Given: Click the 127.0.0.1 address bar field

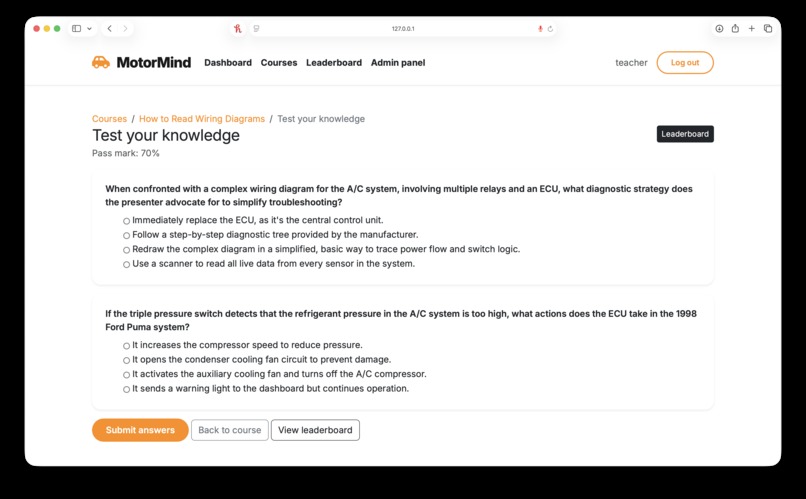Looking at the screenshot, I should click(x=403, y=29).
